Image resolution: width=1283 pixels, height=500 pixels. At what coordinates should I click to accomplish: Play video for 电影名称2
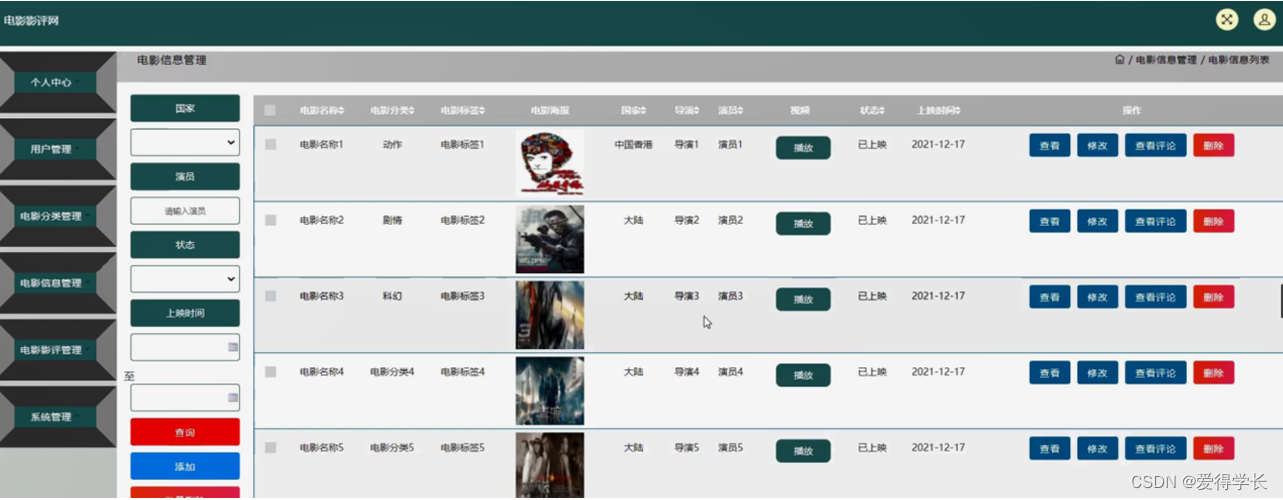[x=803, y=223]
